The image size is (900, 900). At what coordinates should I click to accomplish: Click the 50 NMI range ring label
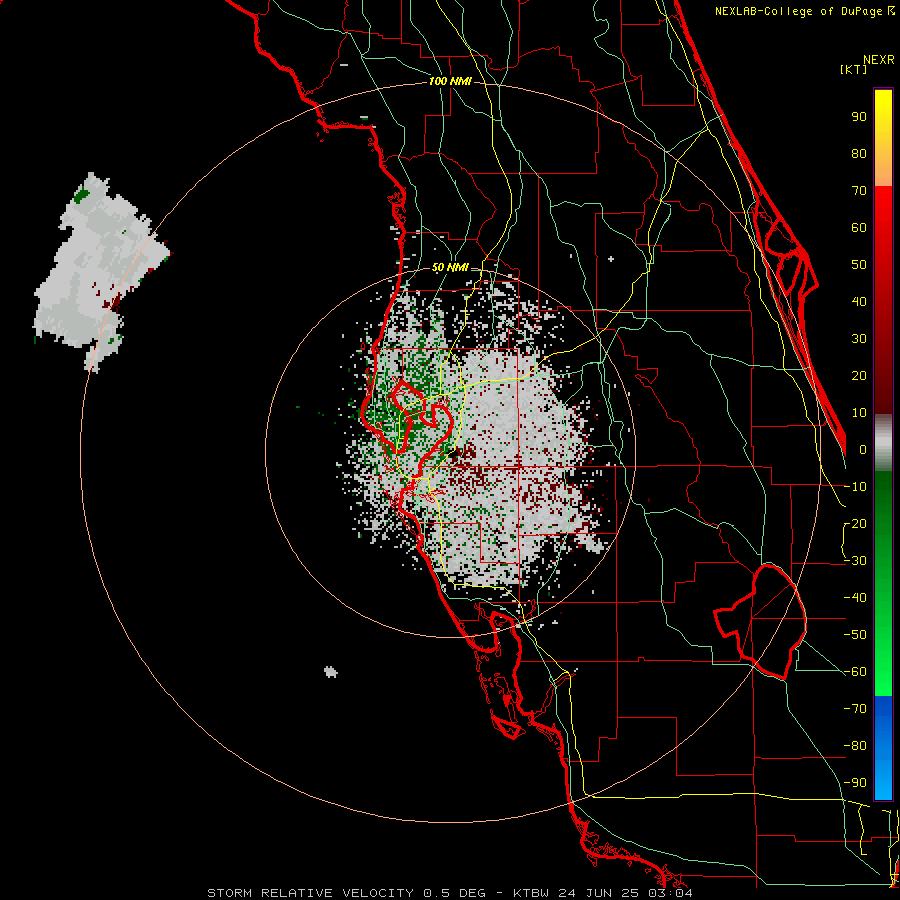pos(449,267)
